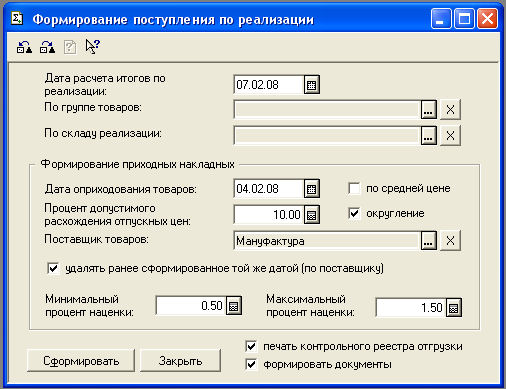Uncheck the округление checkbox

point(354,213)
